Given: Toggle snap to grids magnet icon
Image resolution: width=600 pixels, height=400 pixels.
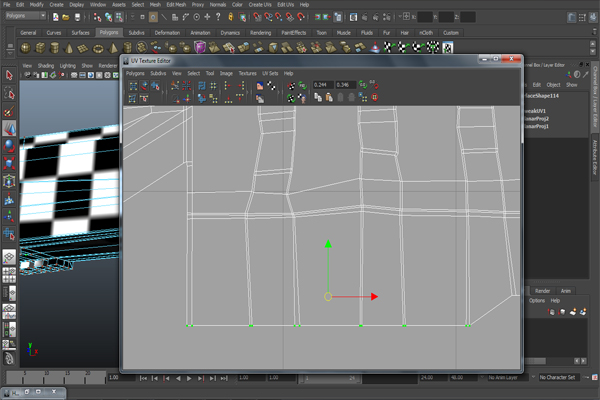Looking at the screenshot, I should (257, 17).
